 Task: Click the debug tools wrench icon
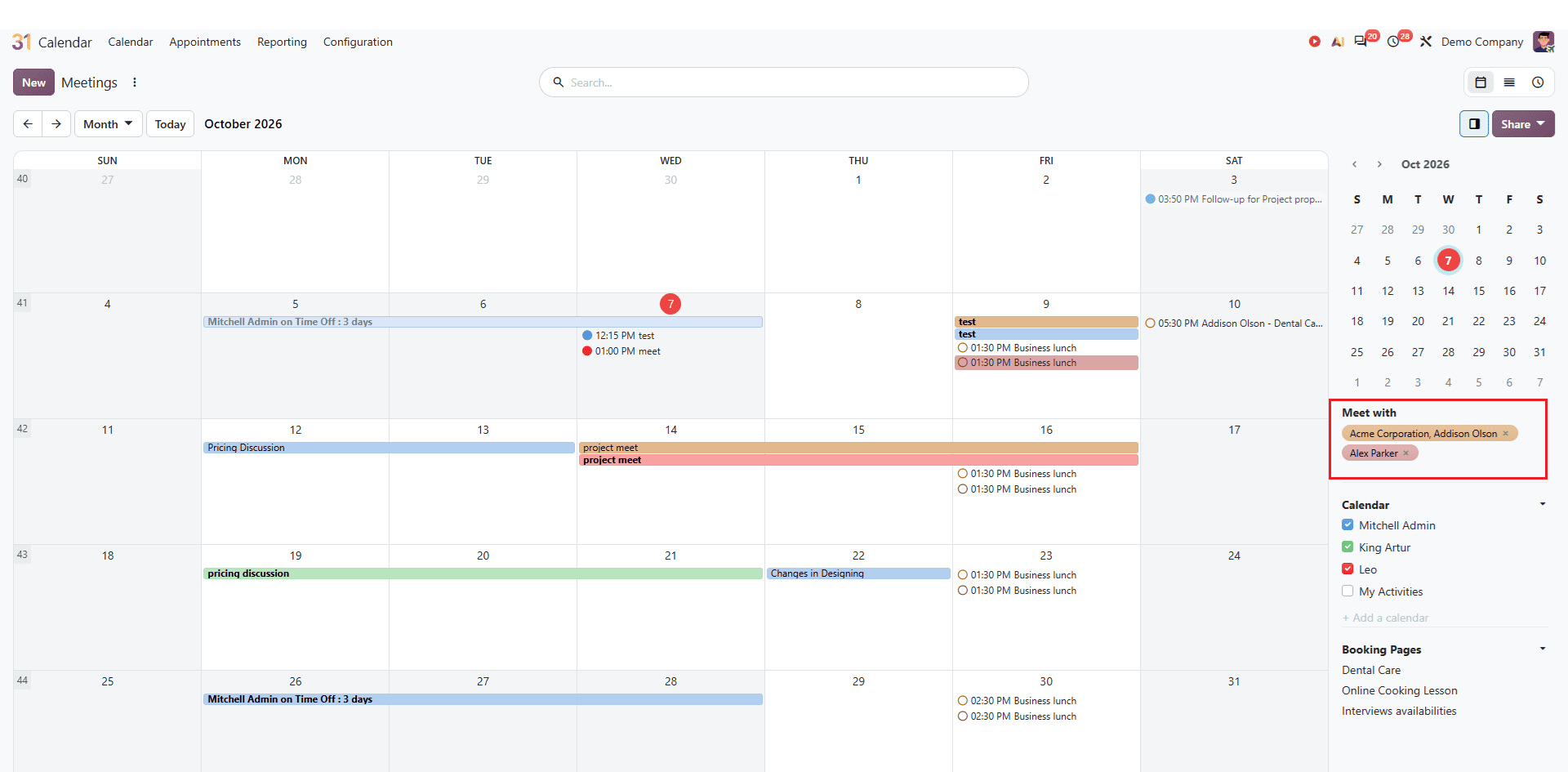pos(1426,42)
